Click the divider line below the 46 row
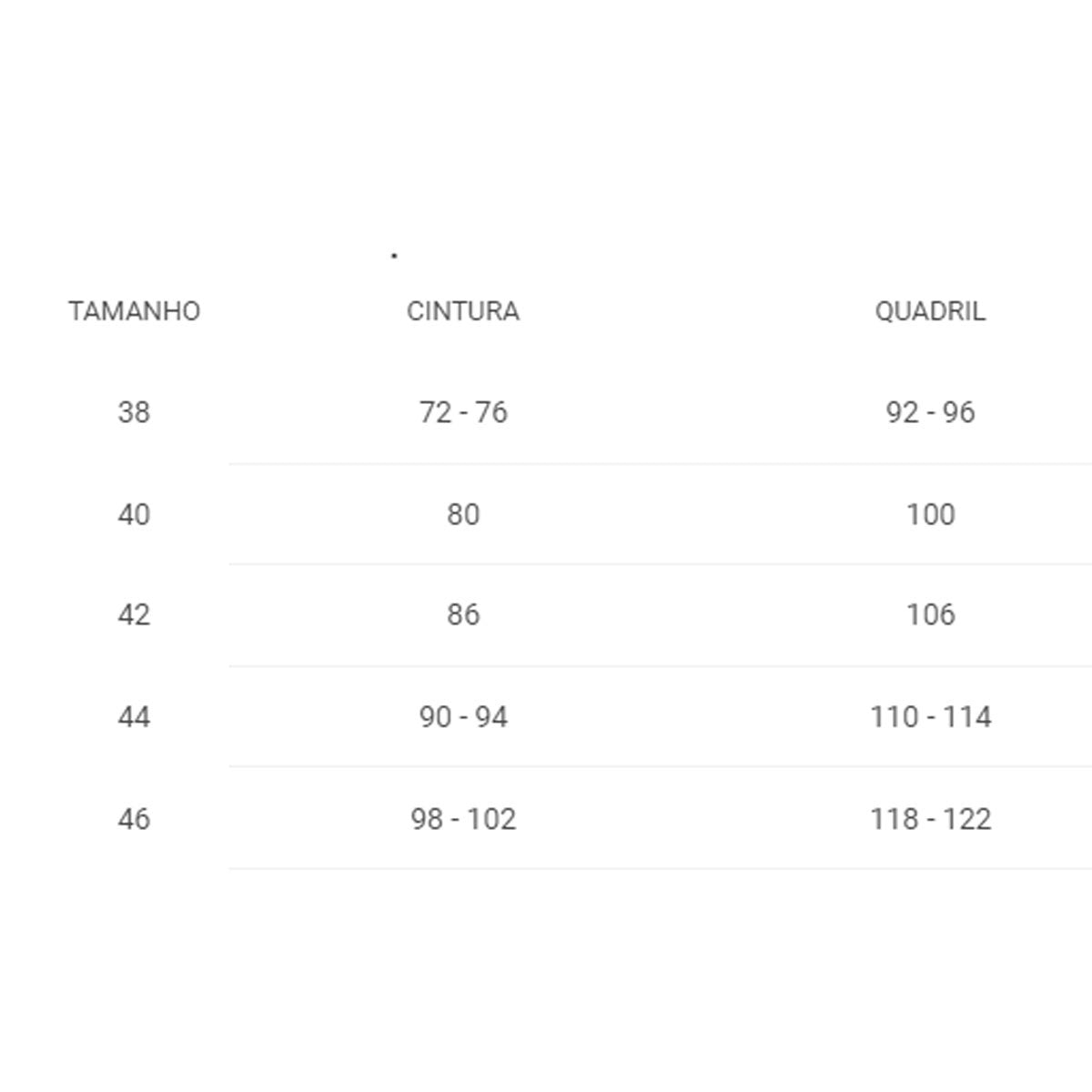Screen dimensions: 1092x1092 point(660,868)
